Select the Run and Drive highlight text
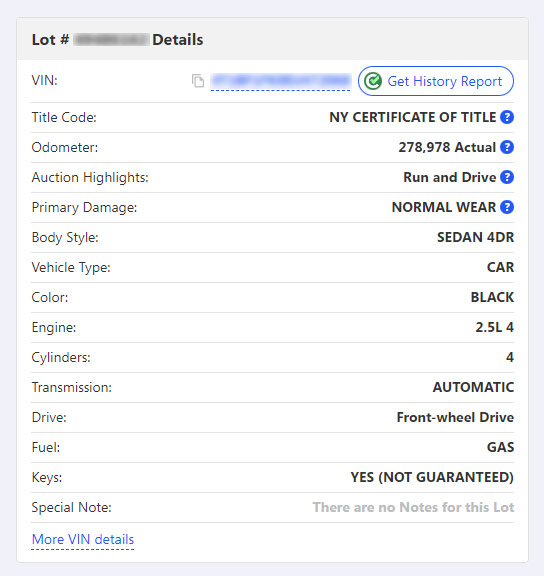The image size is (544, 576). coord(450,177)
